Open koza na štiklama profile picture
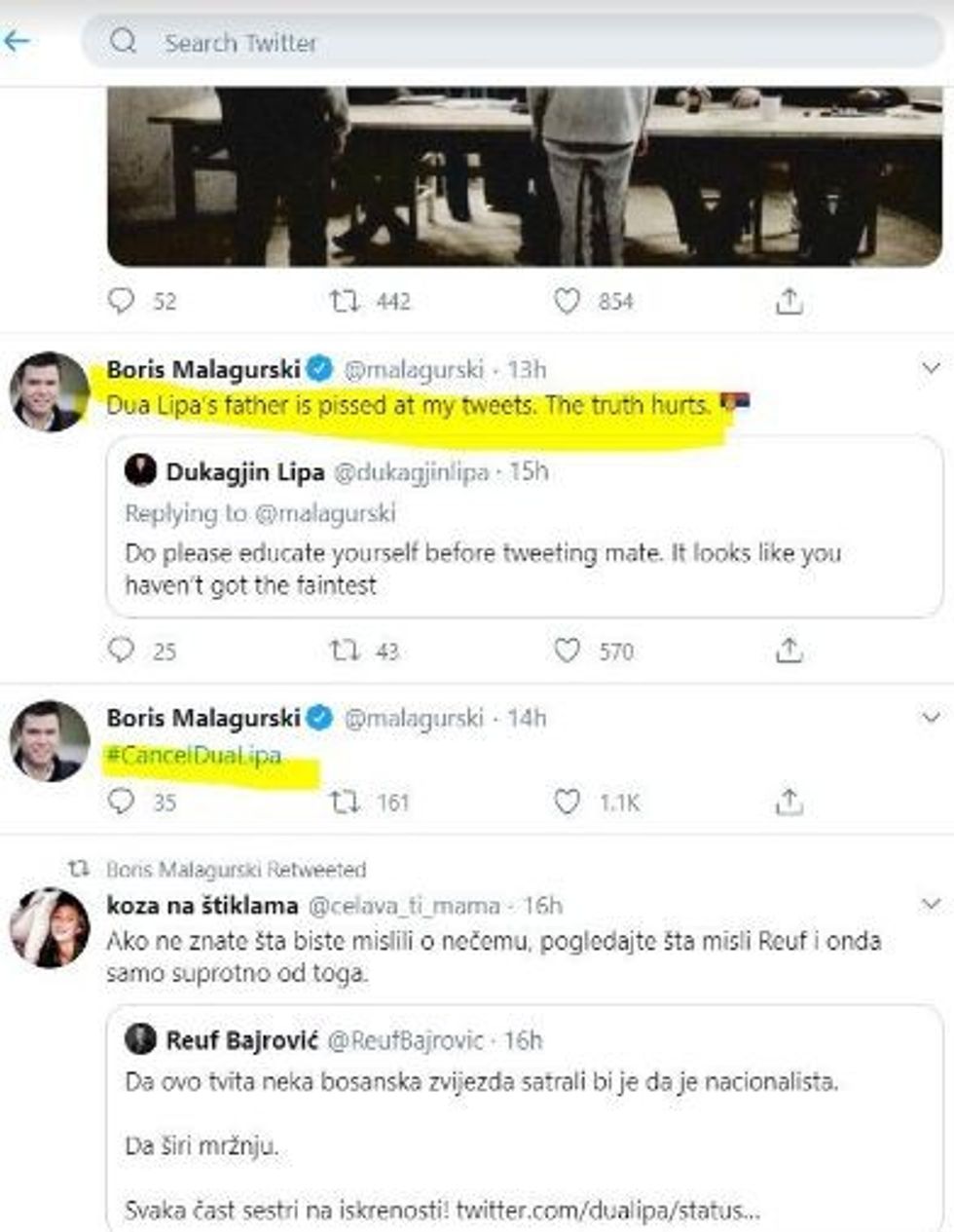 49,927
